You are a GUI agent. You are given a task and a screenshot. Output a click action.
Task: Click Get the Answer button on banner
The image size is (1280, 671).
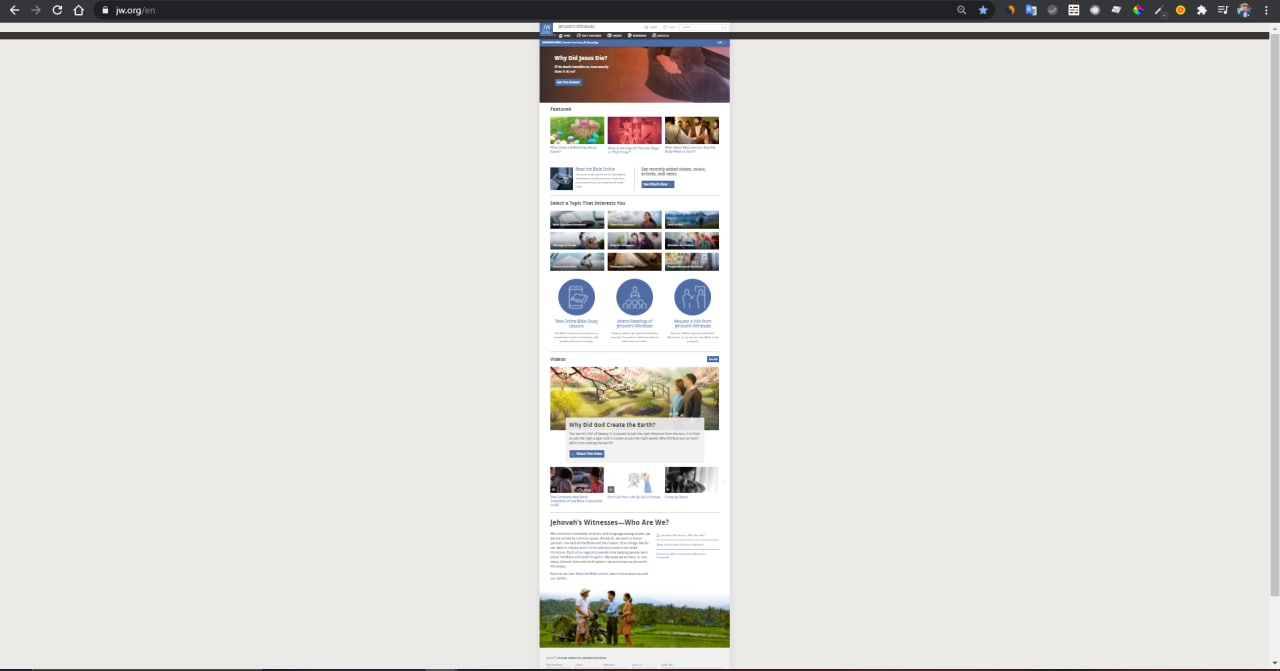click(x=568, y=82)
